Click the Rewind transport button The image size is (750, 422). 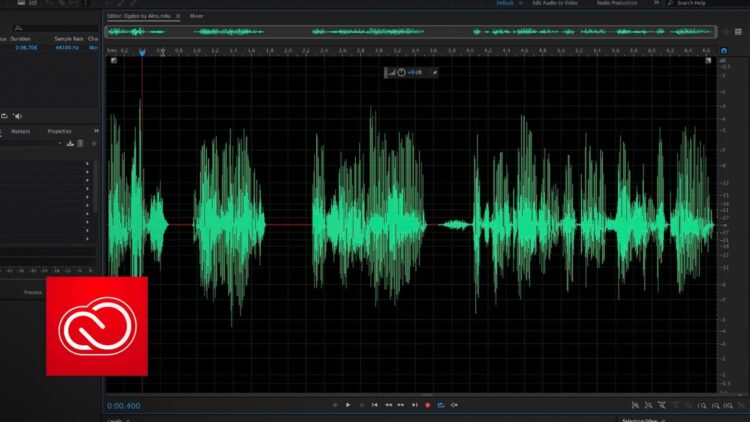pyautogui.click(x=388, y=405)
